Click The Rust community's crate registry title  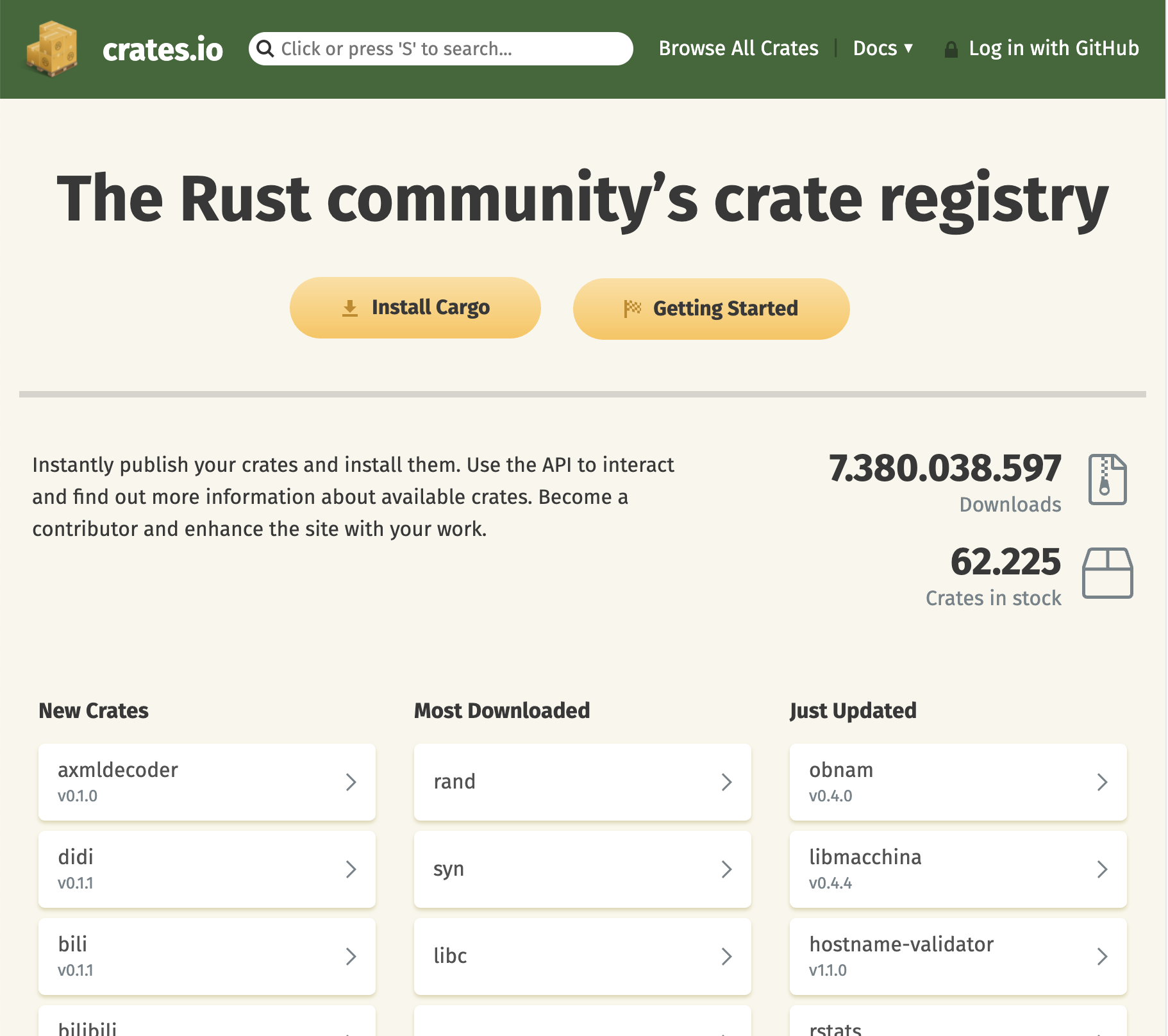(x=583, y=199)
